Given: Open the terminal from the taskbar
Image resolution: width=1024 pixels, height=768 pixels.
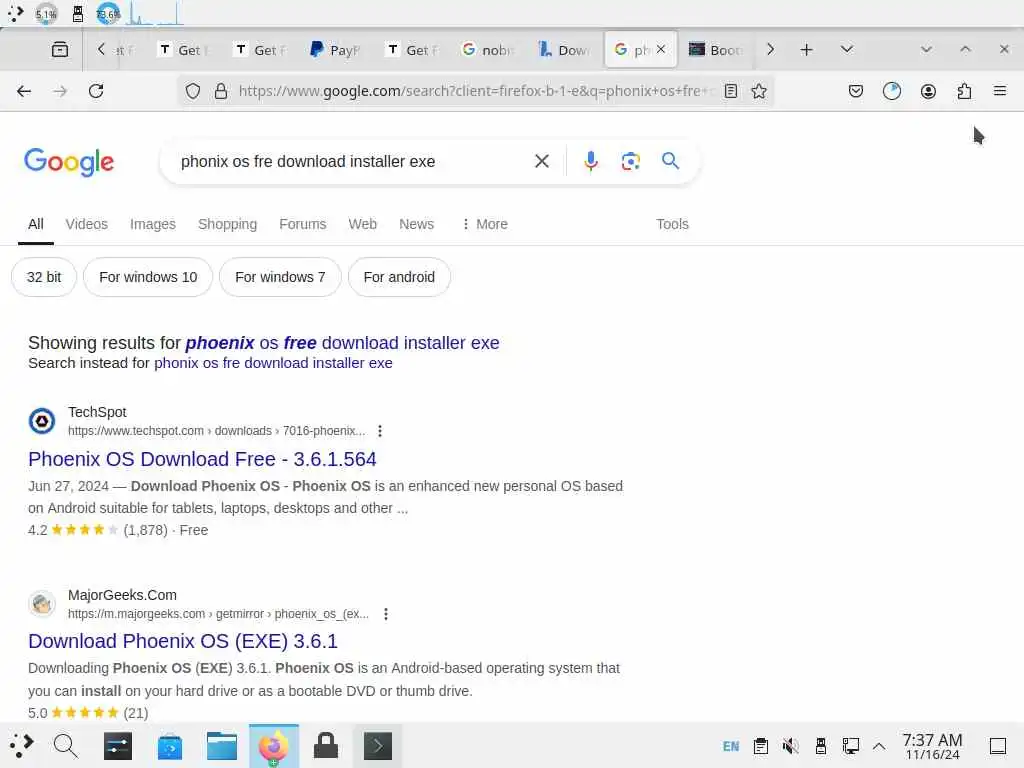Looking at the screenshot, I should point(377,746).
